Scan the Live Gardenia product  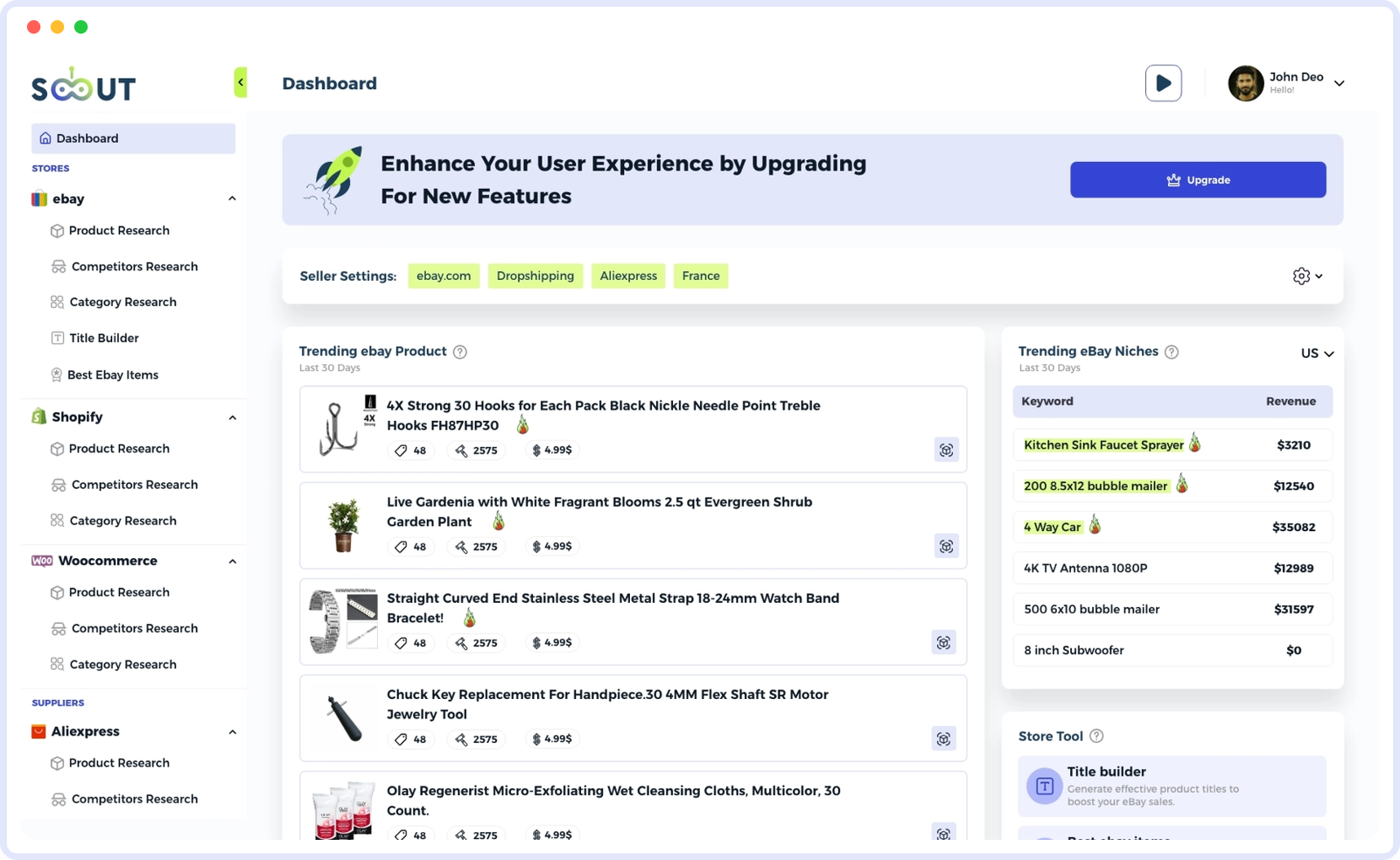[946, 546]
